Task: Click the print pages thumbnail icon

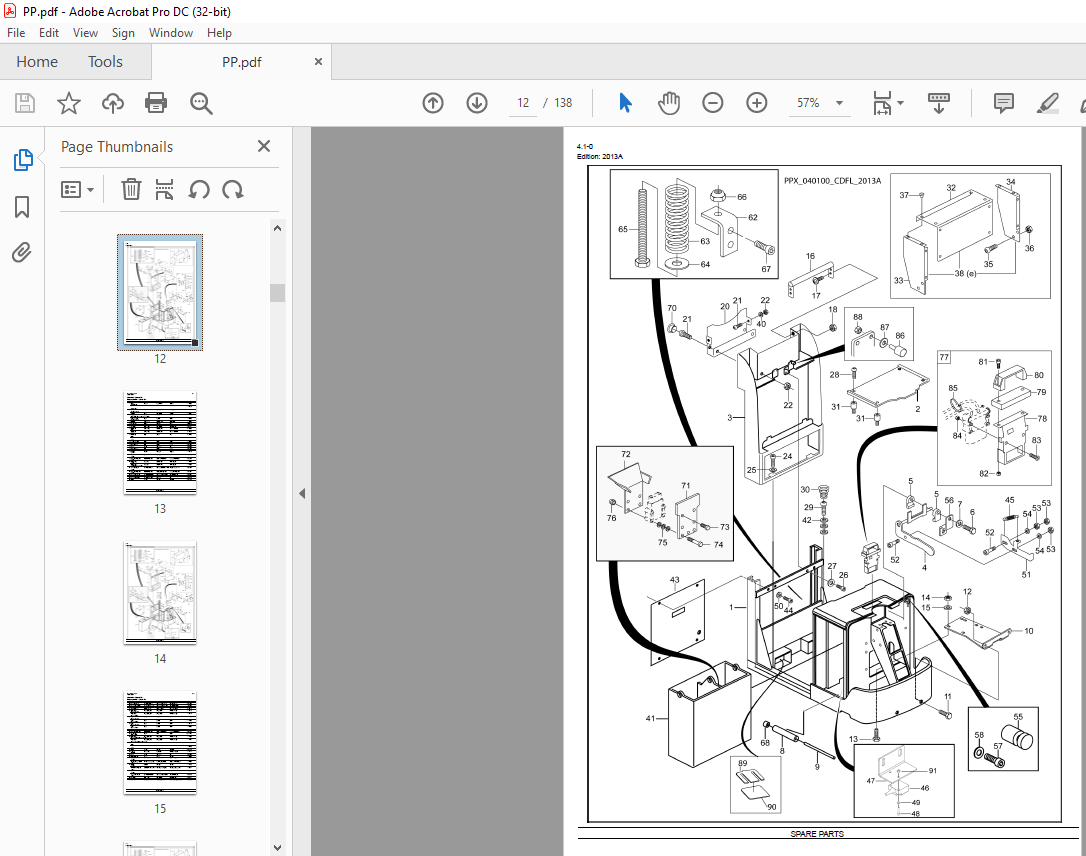Action: coord(164,190)
